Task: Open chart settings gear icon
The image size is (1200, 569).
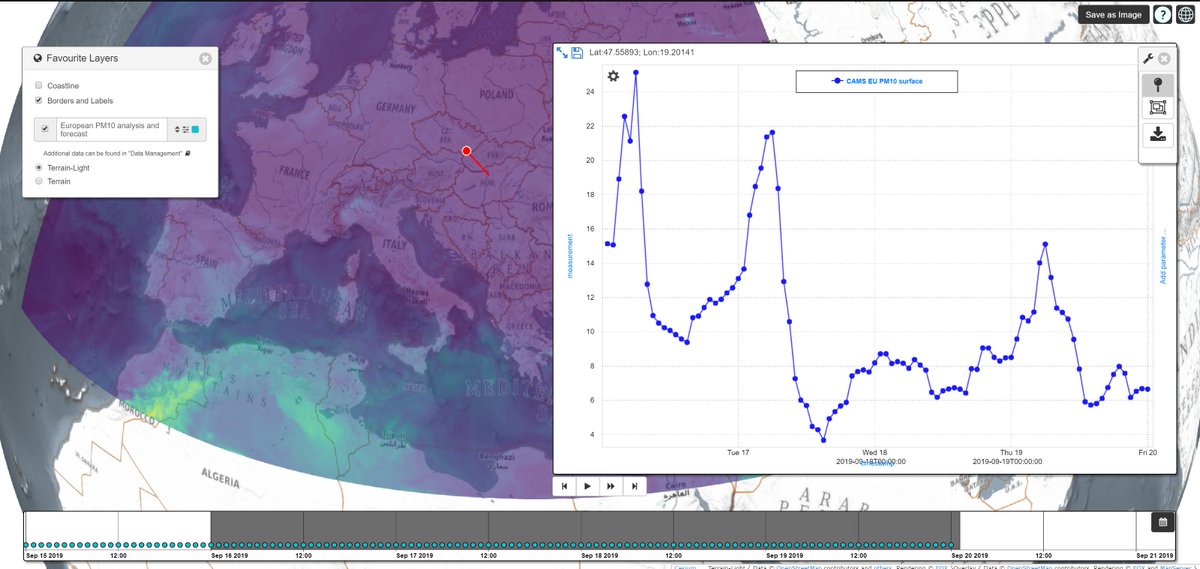Action: tap(613, 77)
